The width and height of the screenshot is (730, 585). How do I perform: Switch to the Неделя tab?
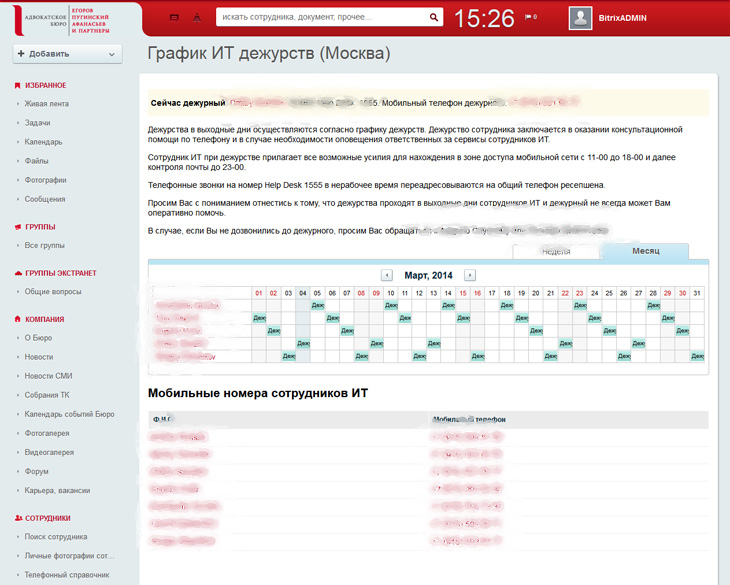click(x=555, y=251)
